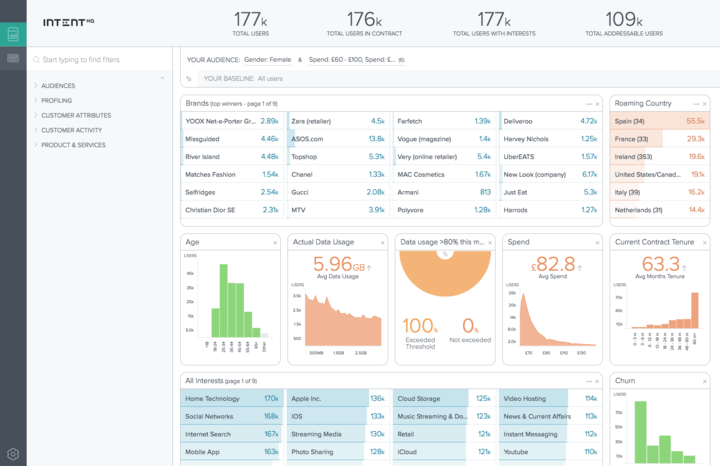Click the tallest bar in Contract Tenure chart
Viewport: 720px width, 466px height.
tap(695, 310)
